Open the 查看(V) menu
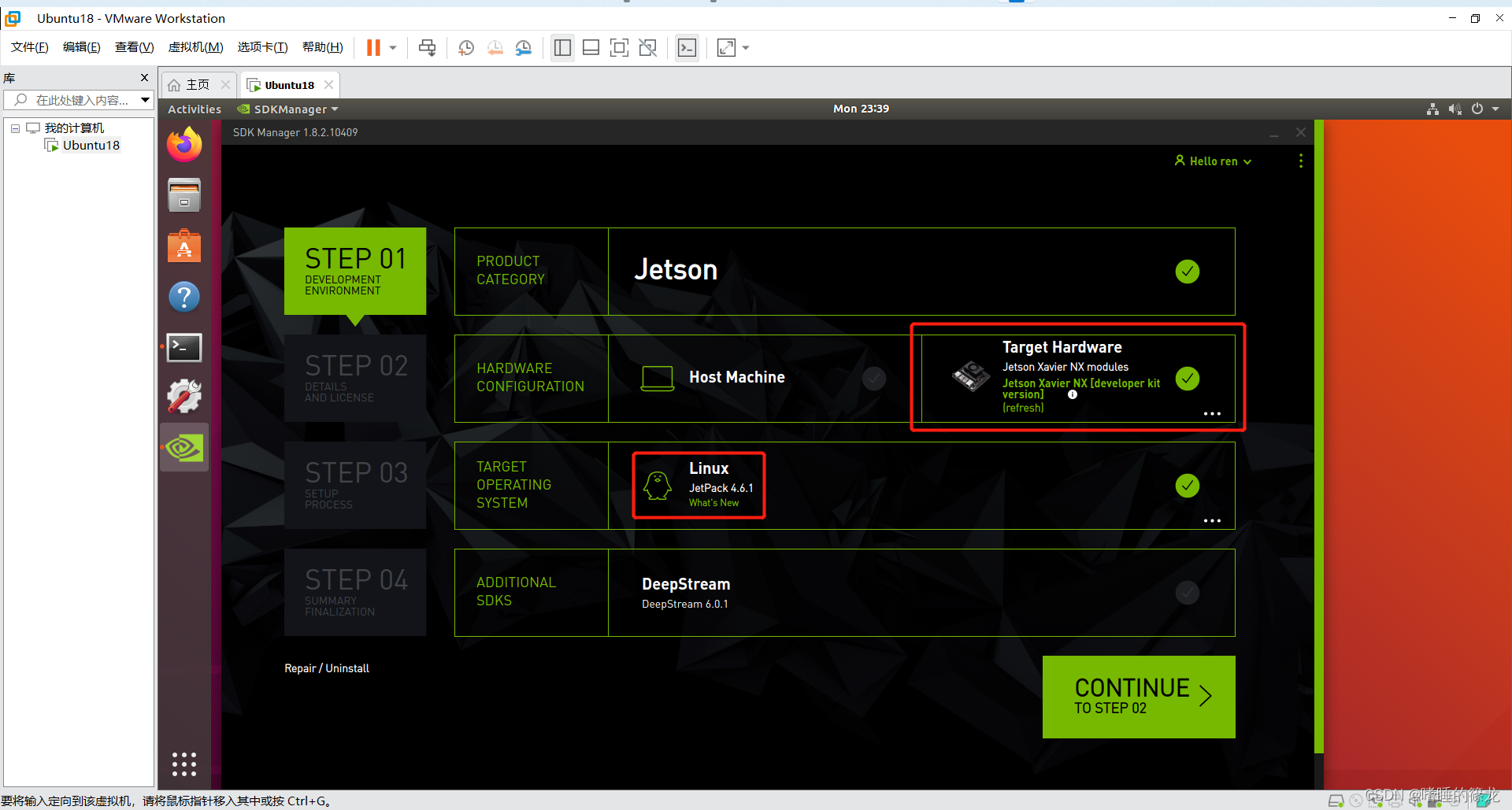 click(134, 47)
